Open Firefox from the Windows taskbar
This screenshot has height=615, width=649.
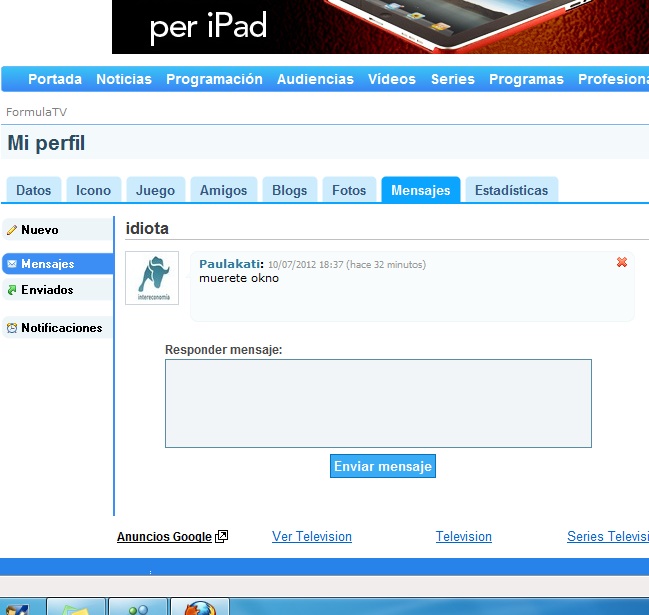200,607
